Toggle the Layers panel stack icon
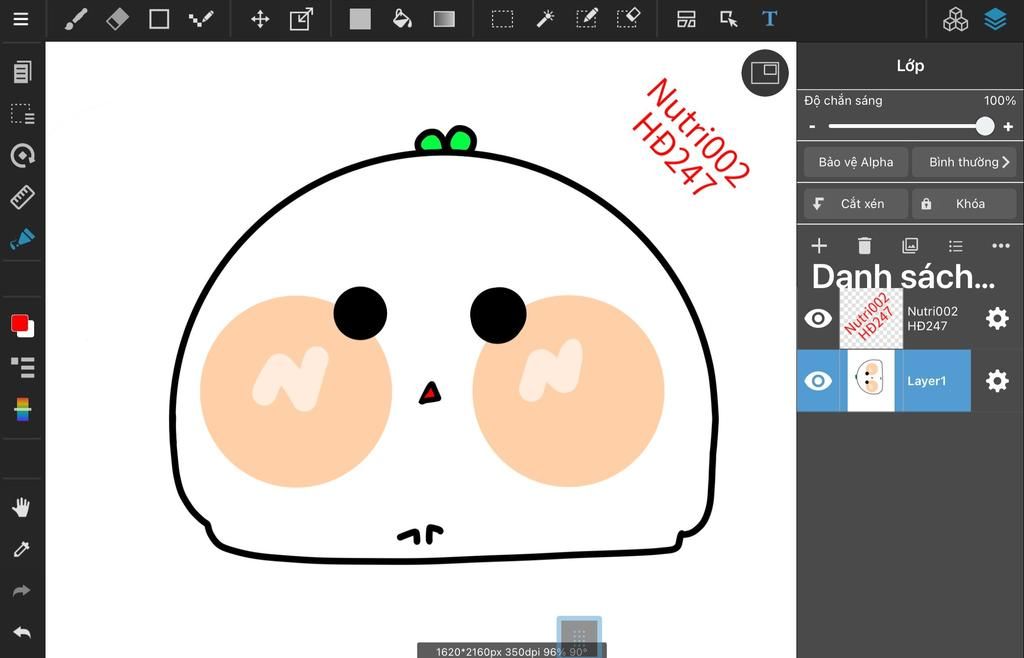Screen dimensions: 1024x658 tap(995, 20)
